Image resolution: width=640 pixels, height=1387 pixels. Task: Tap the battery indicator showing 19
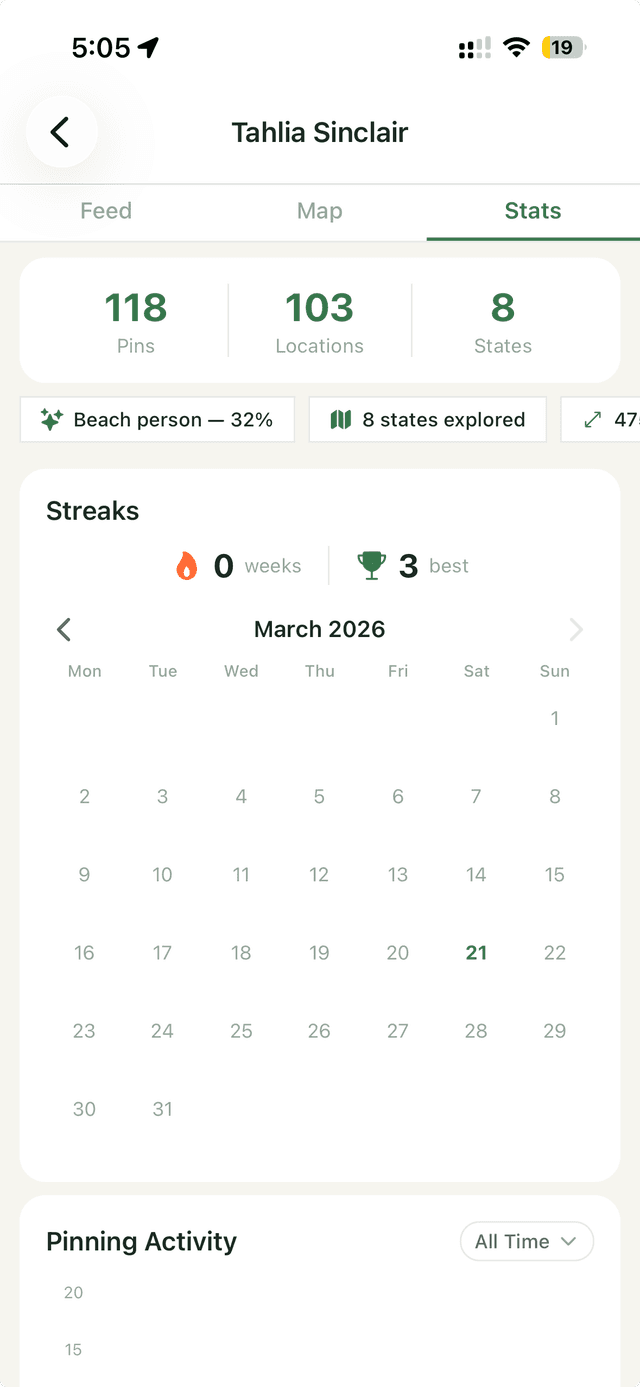click(x=561, y=46)
